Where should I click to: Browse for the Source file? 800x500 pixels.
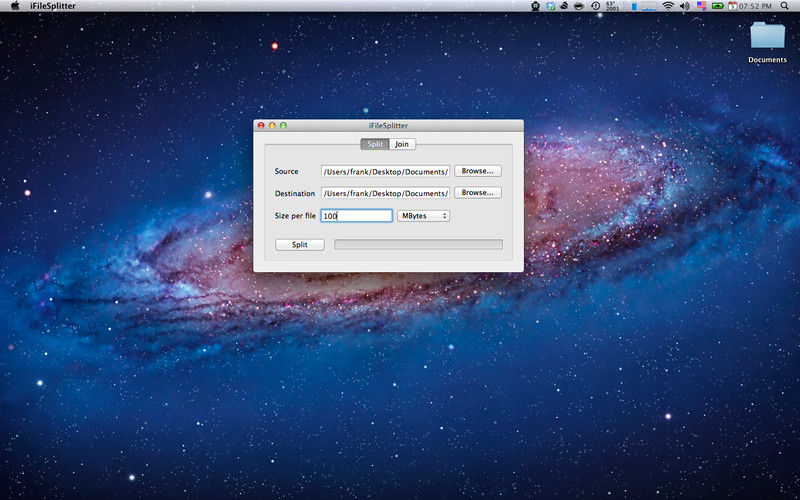point(478,171)
